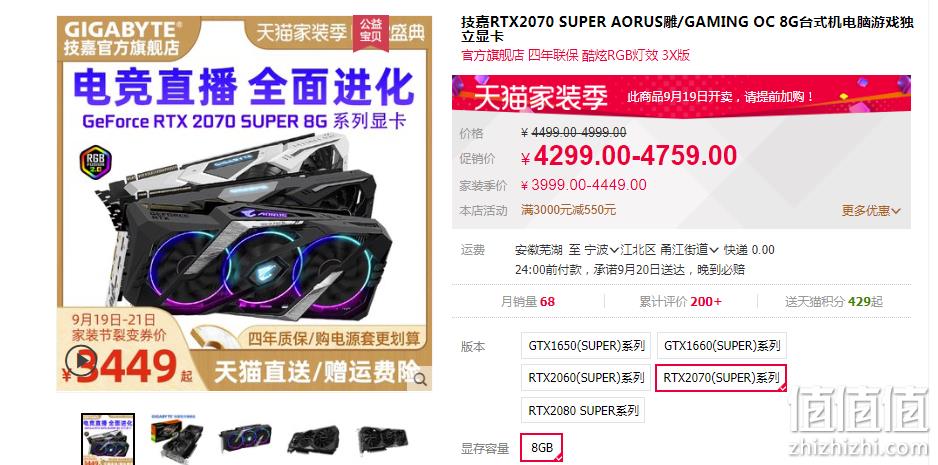
Task: Select the GTX1660(SUPER)系列 version
Action: [x=722, y=346]
